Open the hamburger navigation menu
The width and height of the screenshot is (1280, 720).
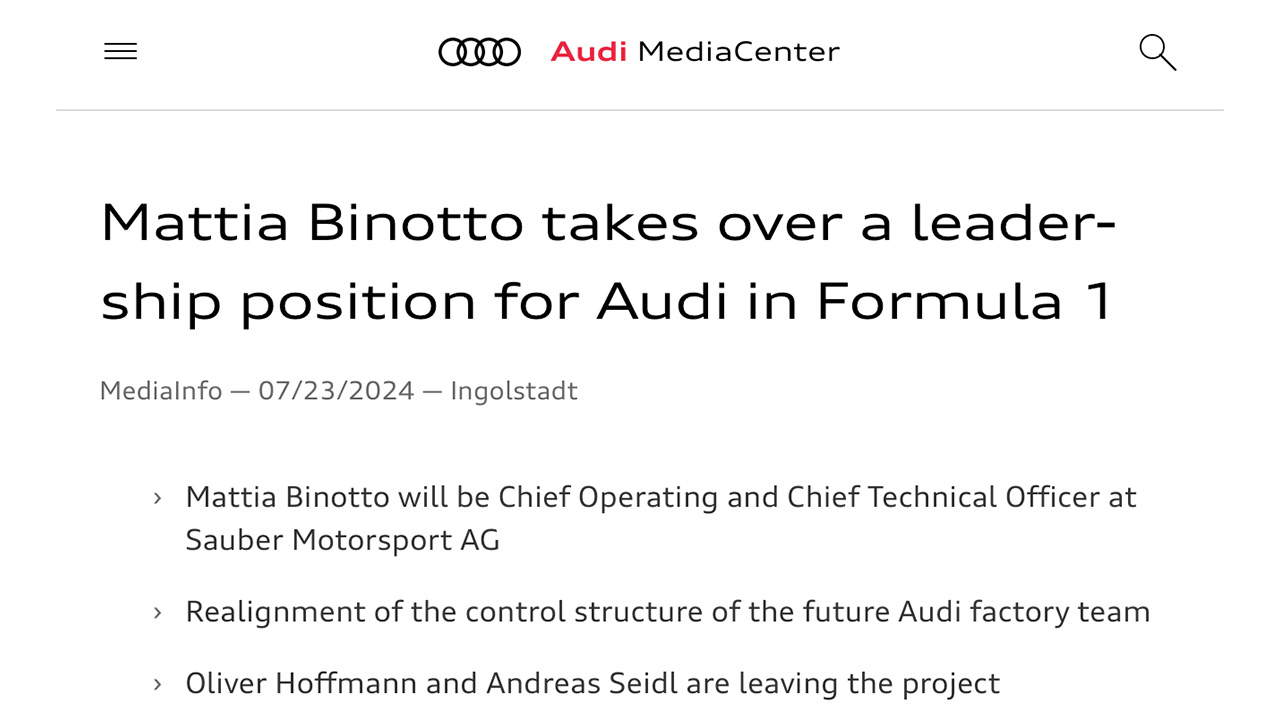tap(121, 51)
